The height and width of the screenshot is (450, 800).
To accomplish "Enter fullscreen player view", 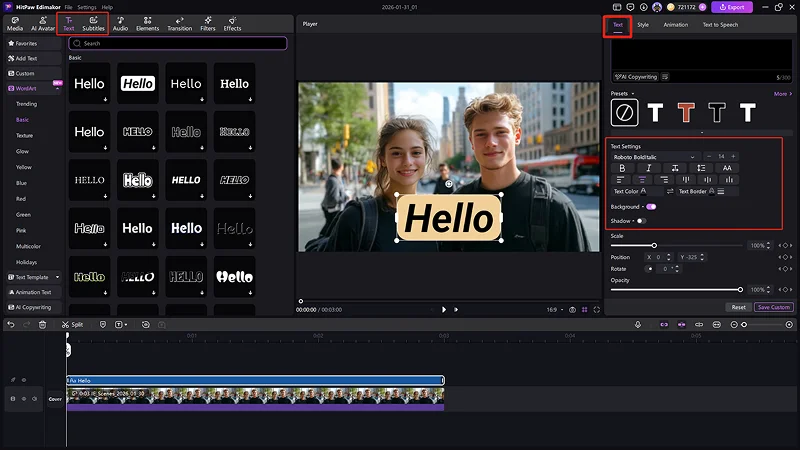I will (596, 310).
